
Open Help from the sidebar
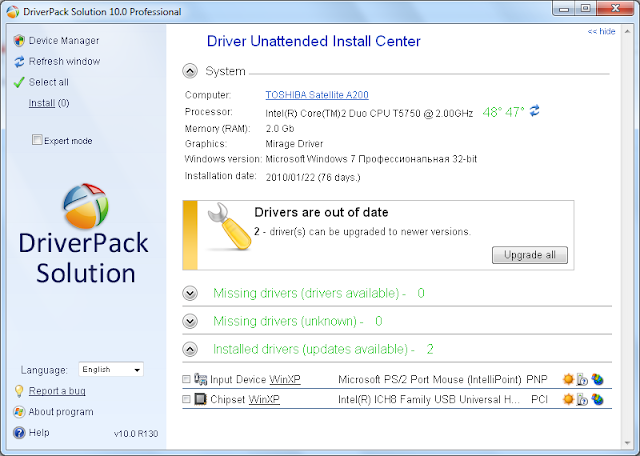39,432
